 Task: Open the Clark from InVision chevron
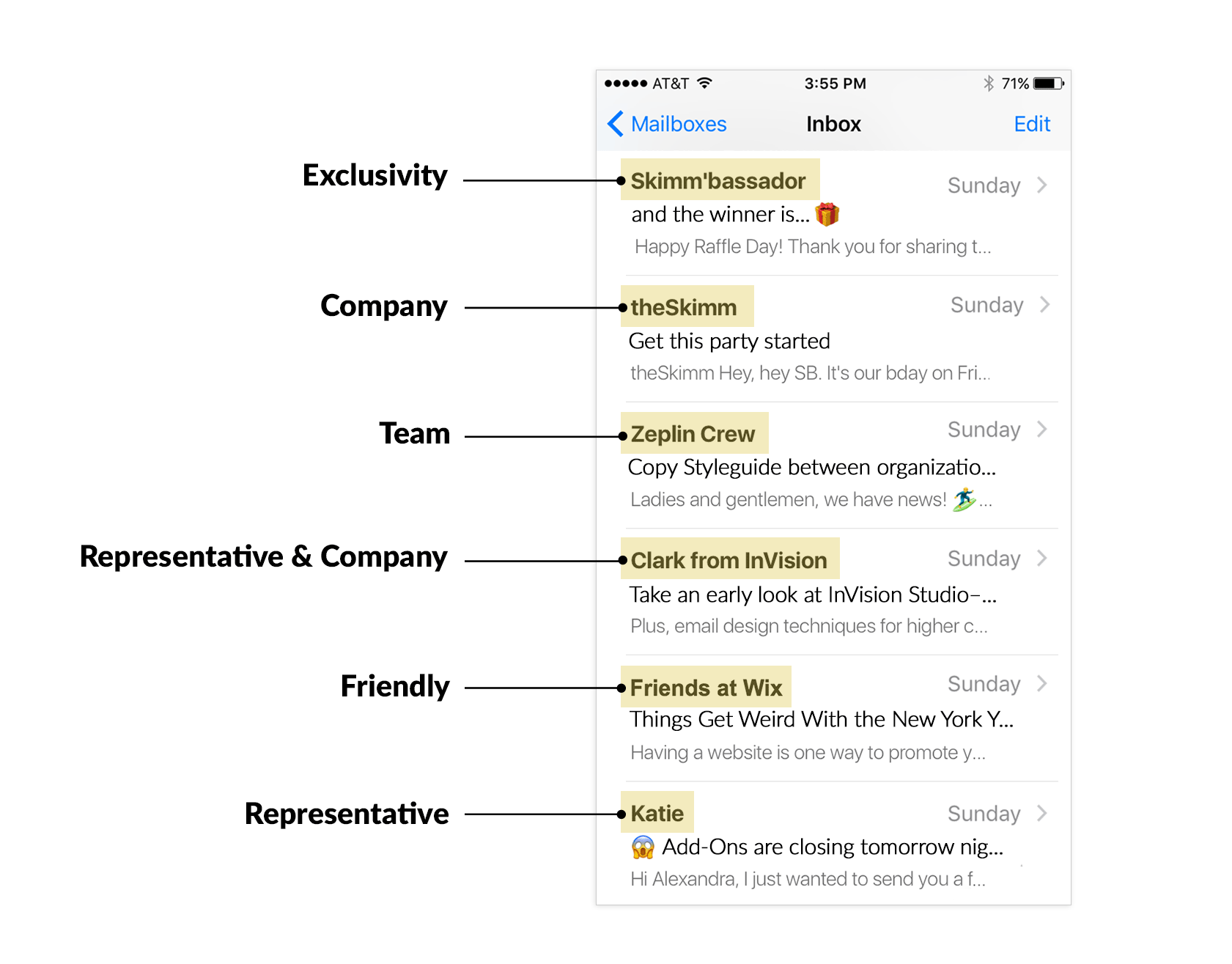1042,558
